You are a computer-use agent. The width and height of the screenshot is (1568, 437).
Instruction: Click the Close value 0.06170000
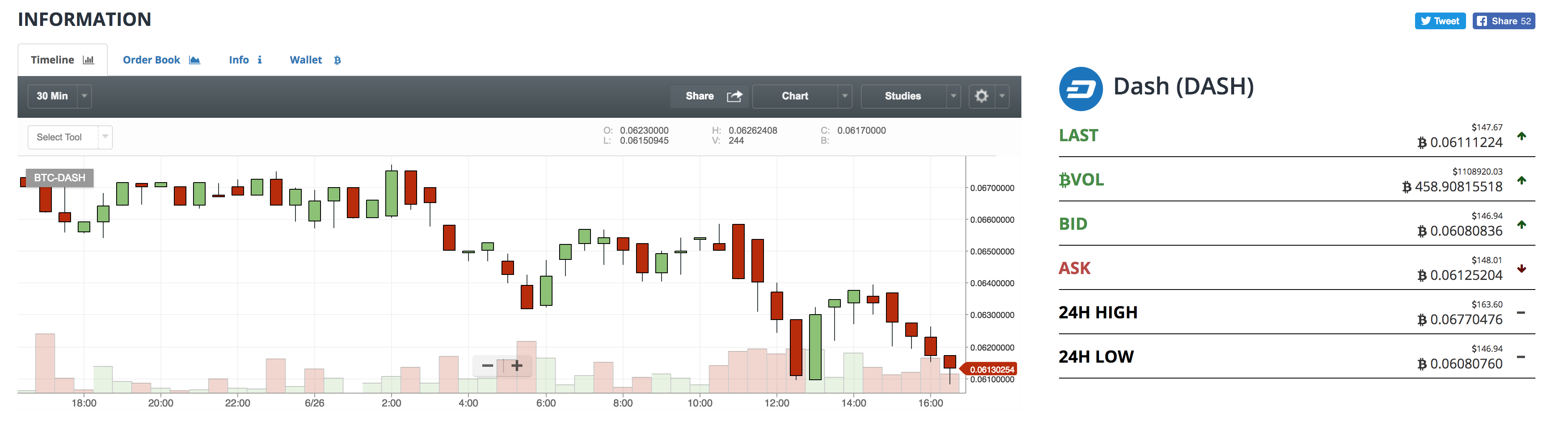(x=861, y=130)
